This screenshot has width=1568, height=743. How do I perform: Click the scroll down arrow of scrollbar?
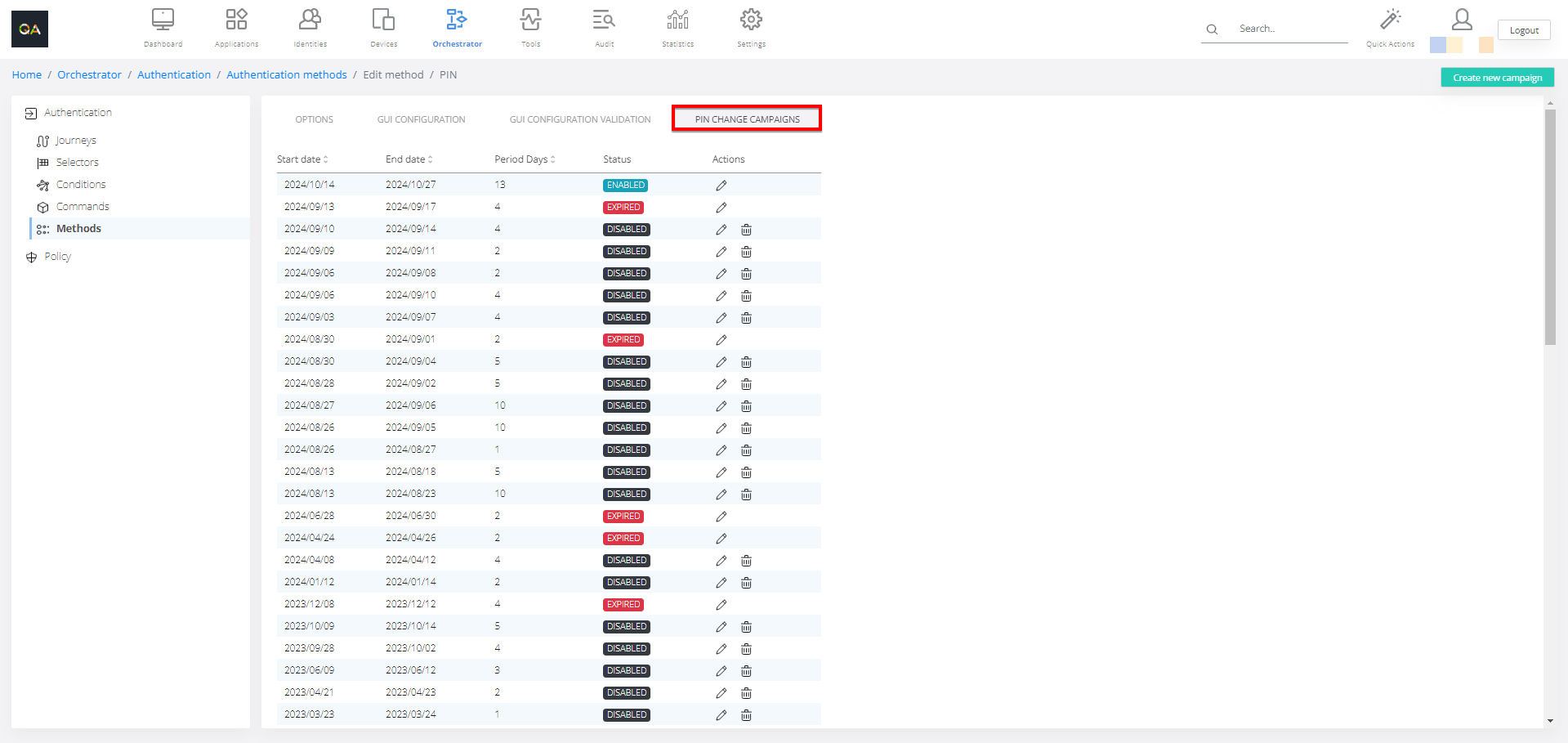(1550, 721)
